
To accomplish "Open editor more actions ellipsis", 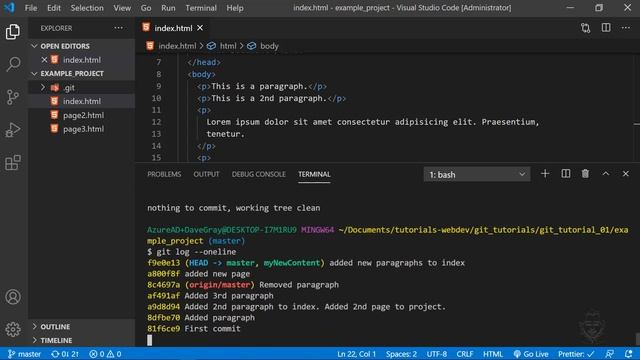I will (x=626, y=28).
